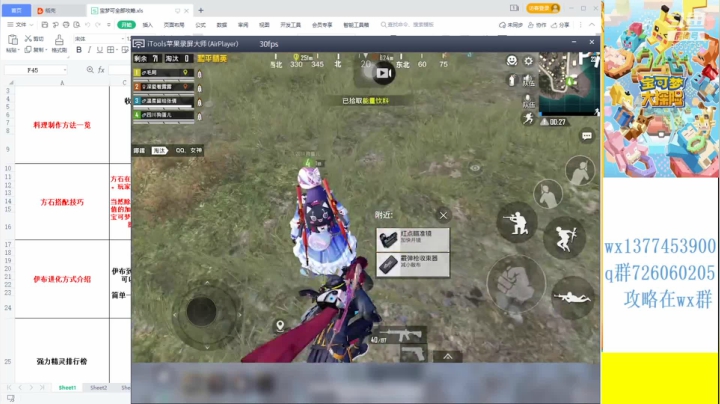Screen dimensions: 720x404
Task: Switch to the 数据 ribbon tab
Action: click(x=222, y=25)
